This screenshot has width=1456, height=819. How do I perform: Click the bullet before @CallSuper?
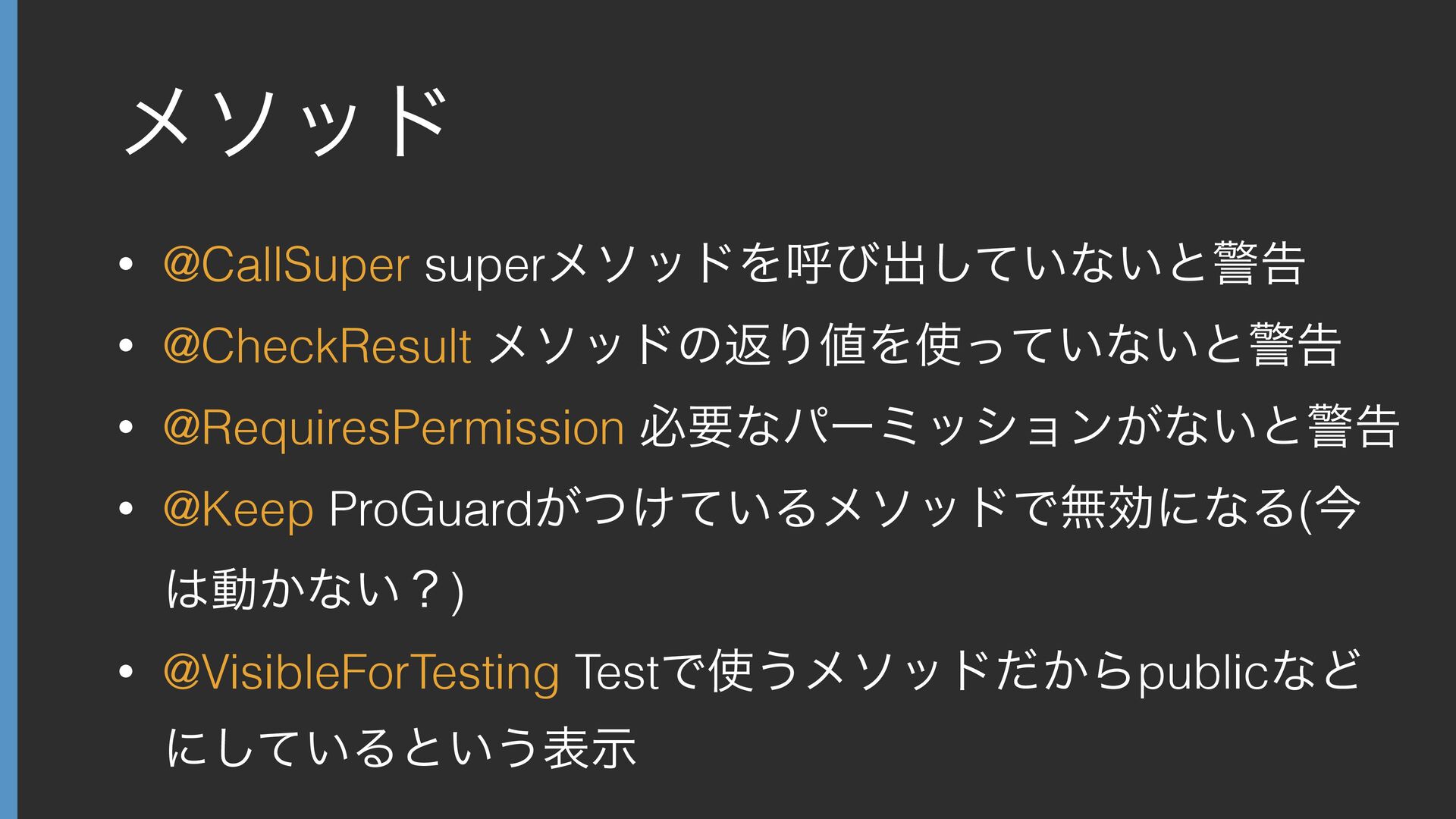(126, 265)
